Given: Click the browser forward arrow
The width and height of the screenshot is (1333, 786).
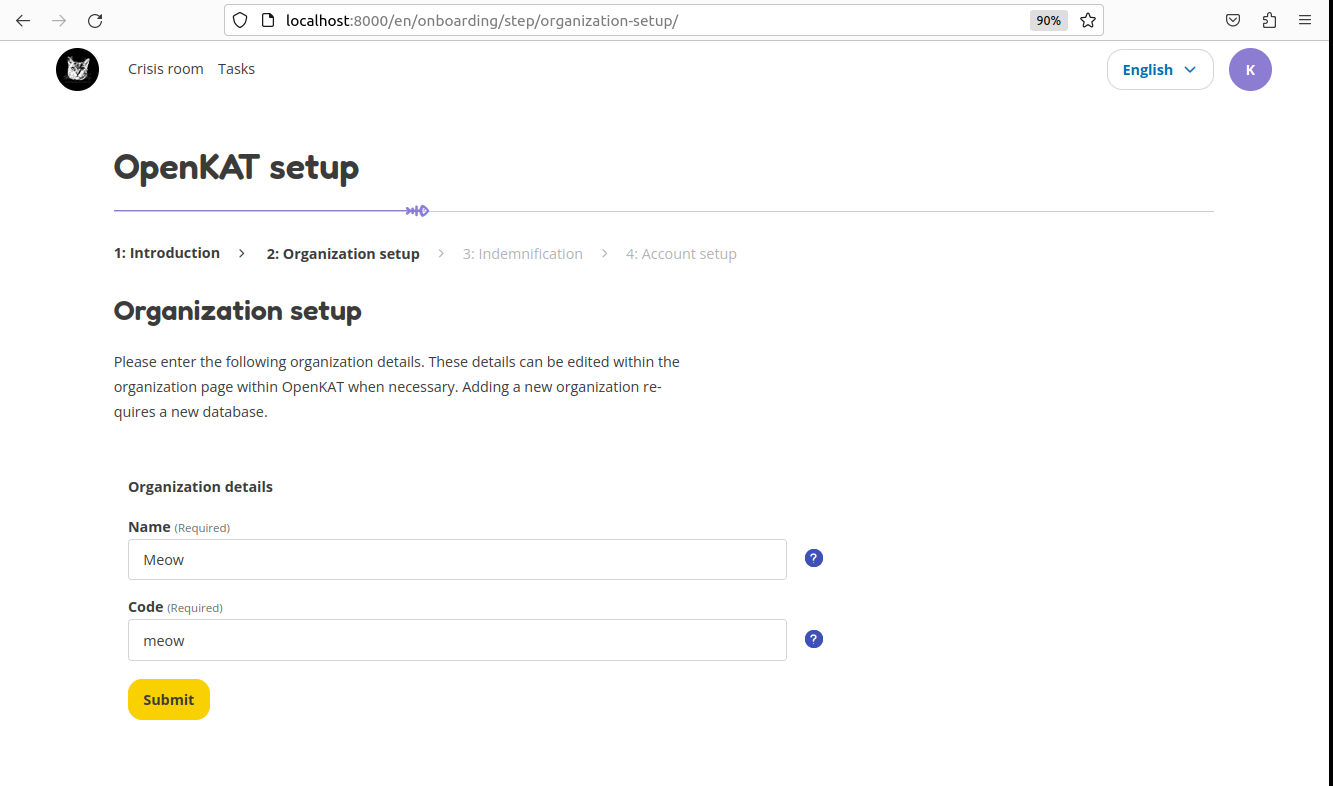Looking at the screenshot, I should [59, 20].
